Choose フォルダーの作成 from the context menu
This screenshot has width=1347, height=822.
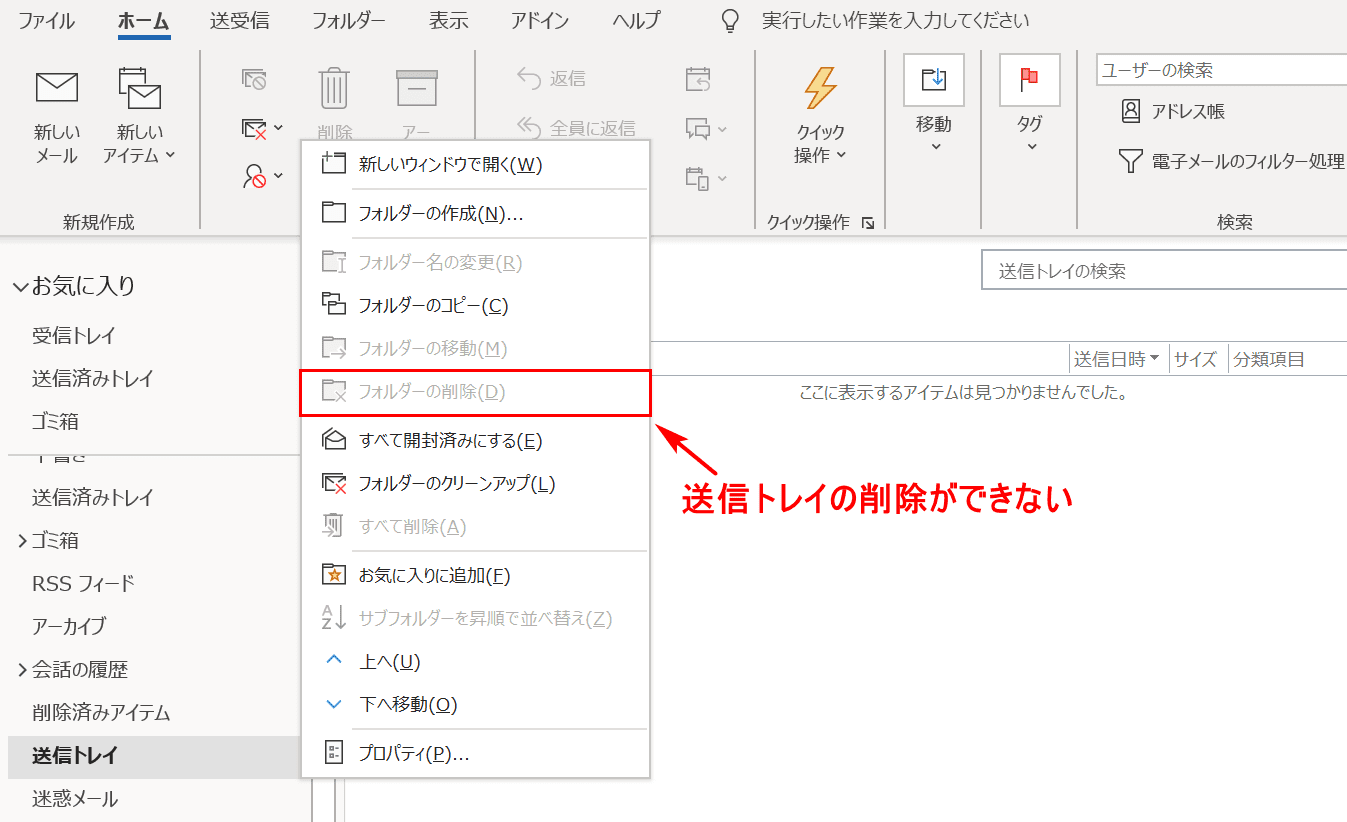(440, 213)
